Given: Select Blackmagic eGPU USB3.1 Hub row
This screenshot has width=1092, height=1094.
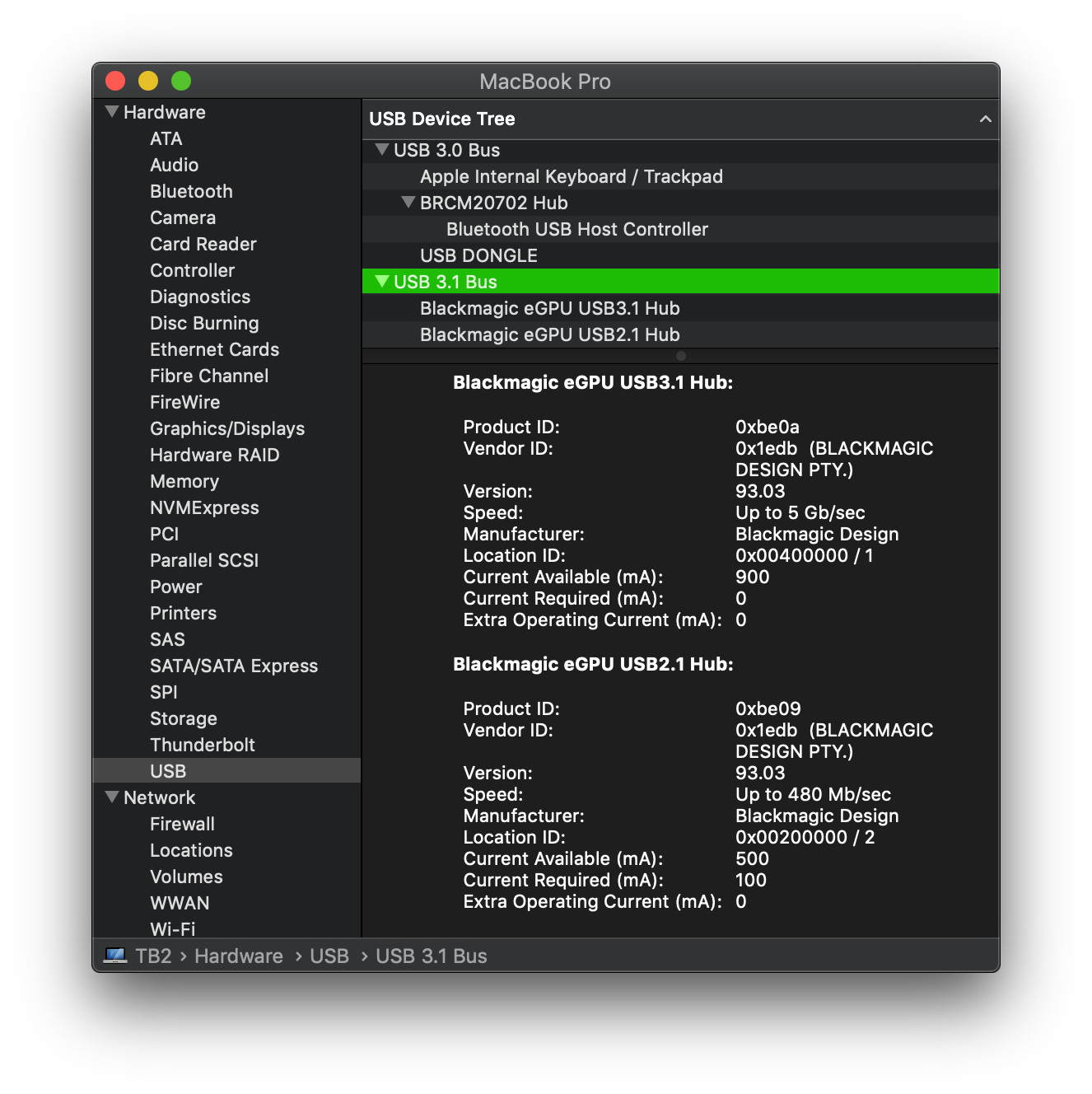Looking at the screenshot, I should coord(680,308).
